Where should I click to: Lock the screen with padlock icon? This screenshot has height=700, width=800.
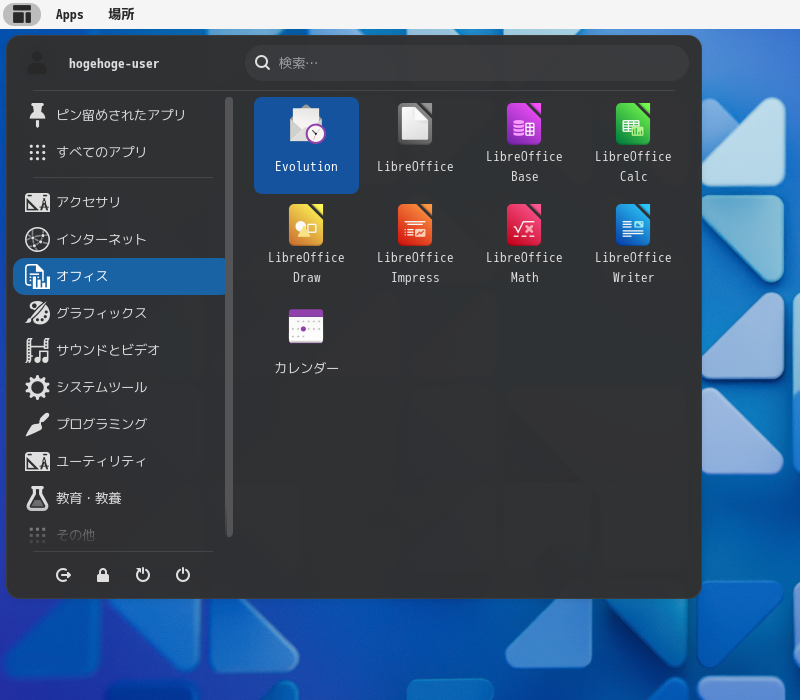coord(103,575)
